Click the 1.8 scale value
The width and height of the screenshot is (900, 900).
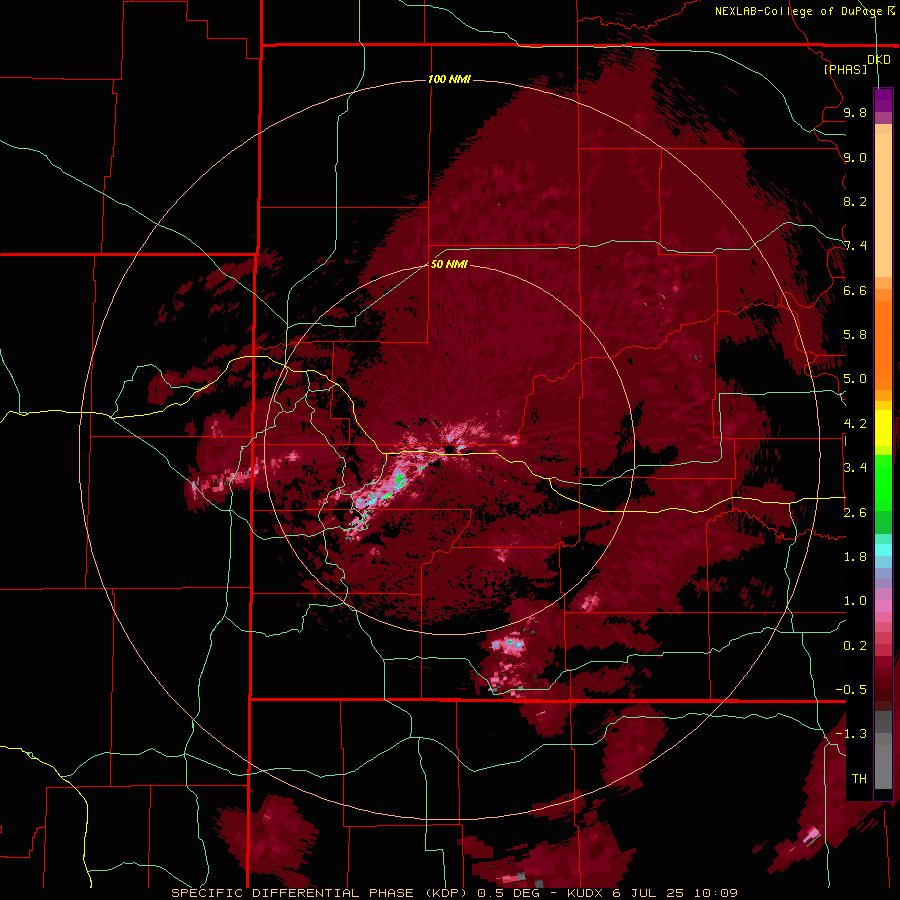(855, 557)
